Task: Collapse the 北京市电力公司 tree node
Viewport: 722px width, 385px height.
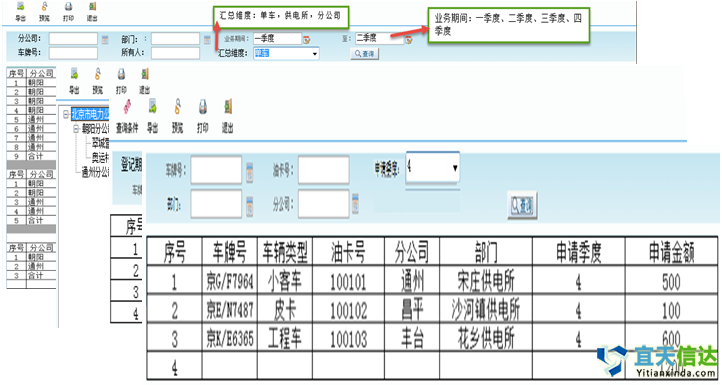Action: [66, 114]
